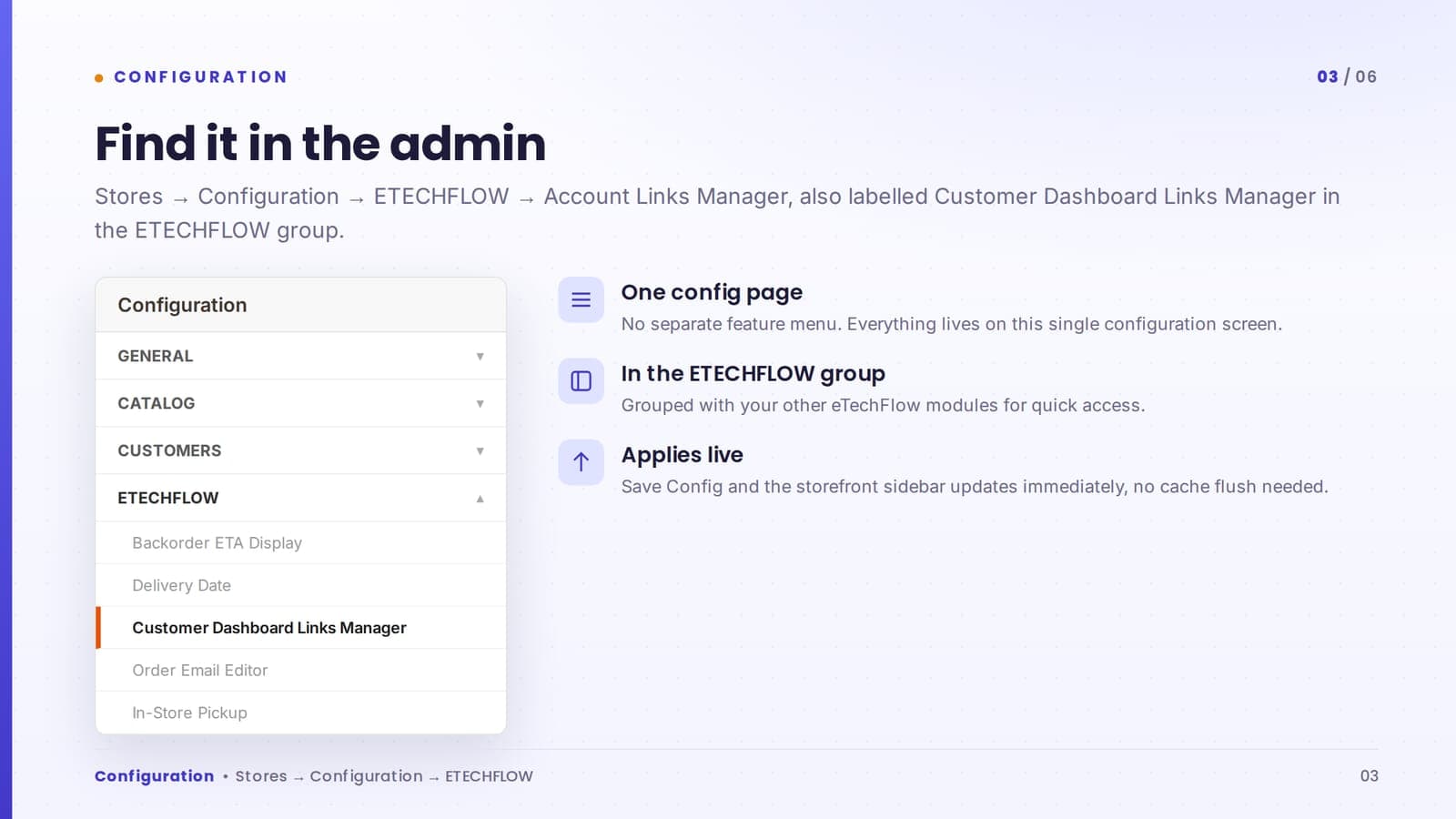Click the bold Configuration label in footer

tap(155, 776)
